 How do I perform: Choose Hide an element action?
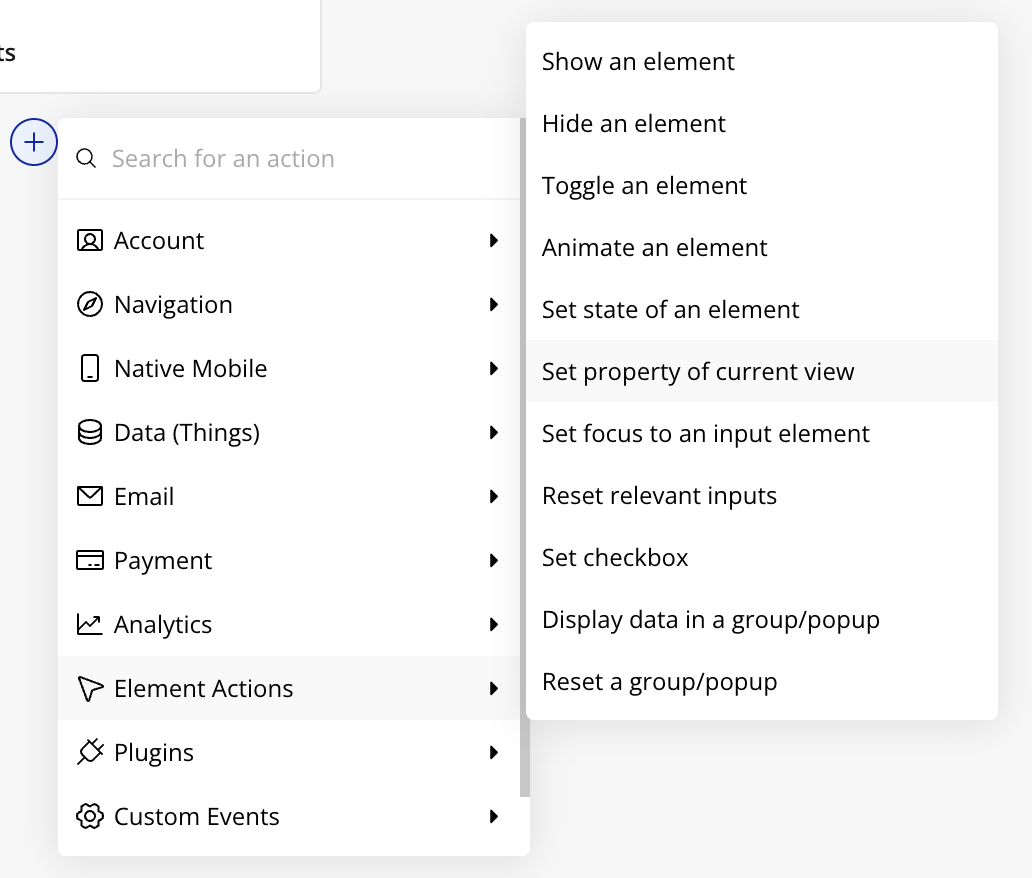point(762,124)
